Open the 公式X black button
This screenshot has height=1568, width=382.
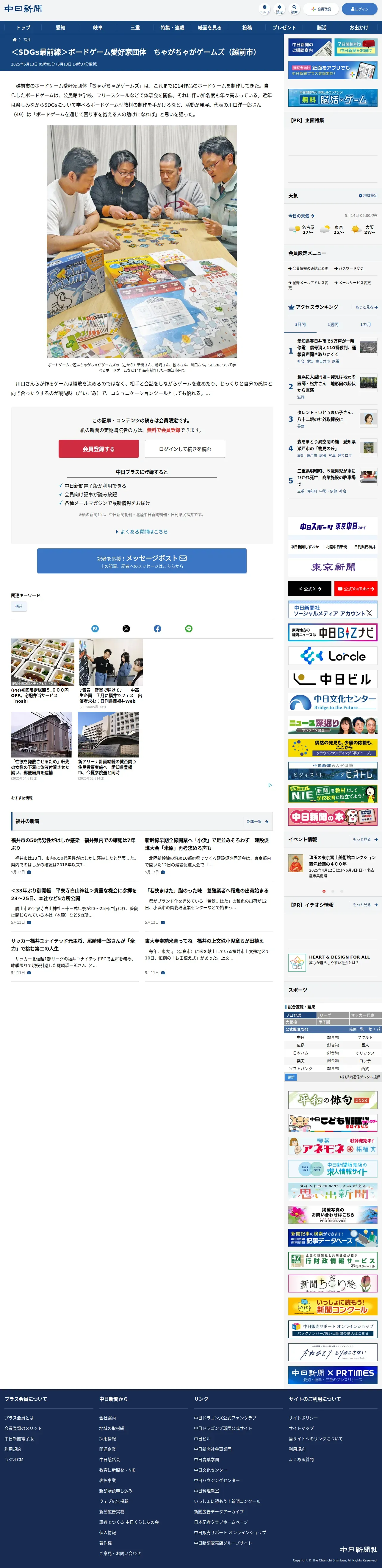point(310,589)
